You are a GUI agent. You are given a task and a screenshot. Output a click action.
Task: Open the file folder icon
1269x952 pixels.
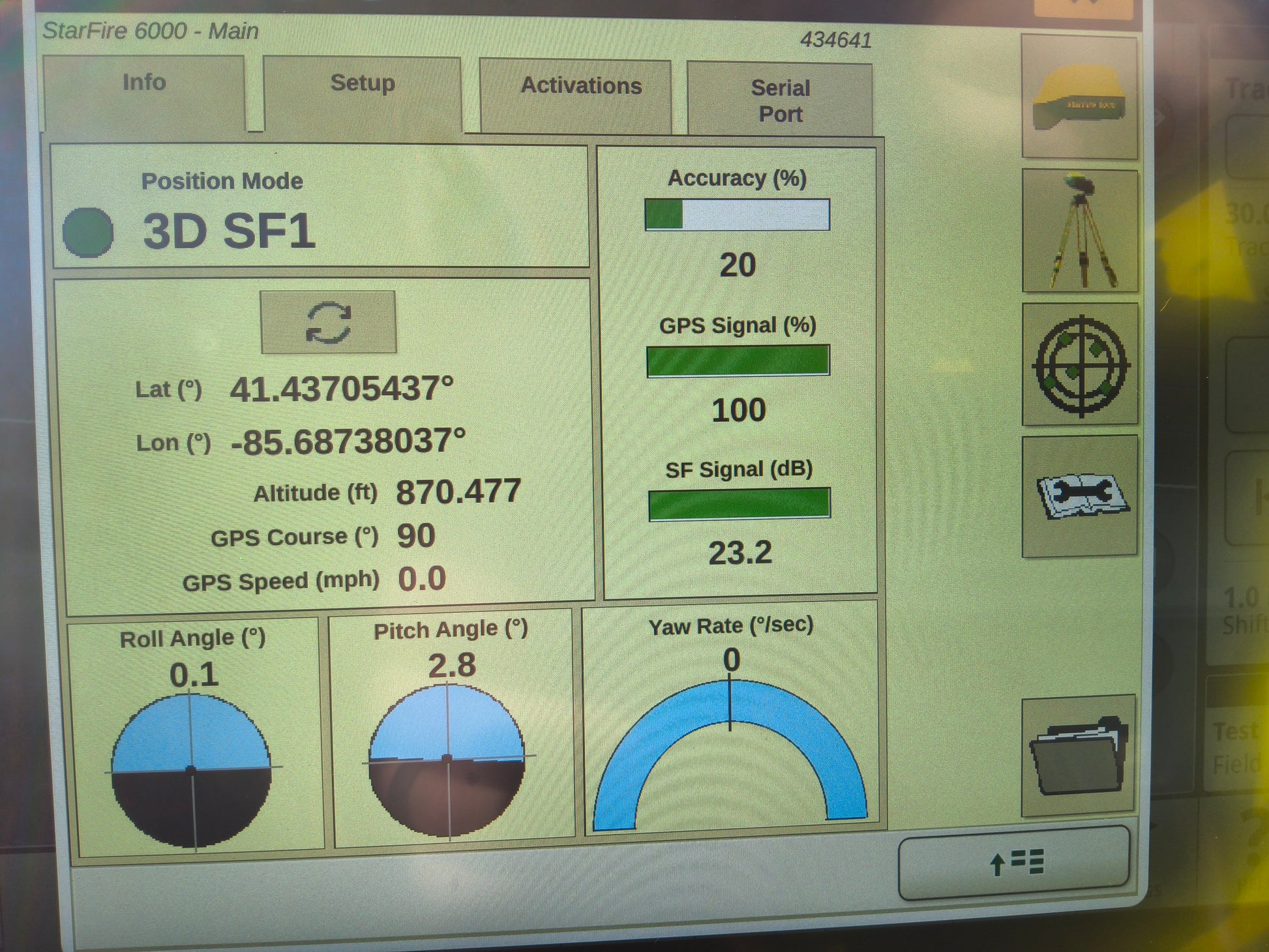click(1078, 756)
